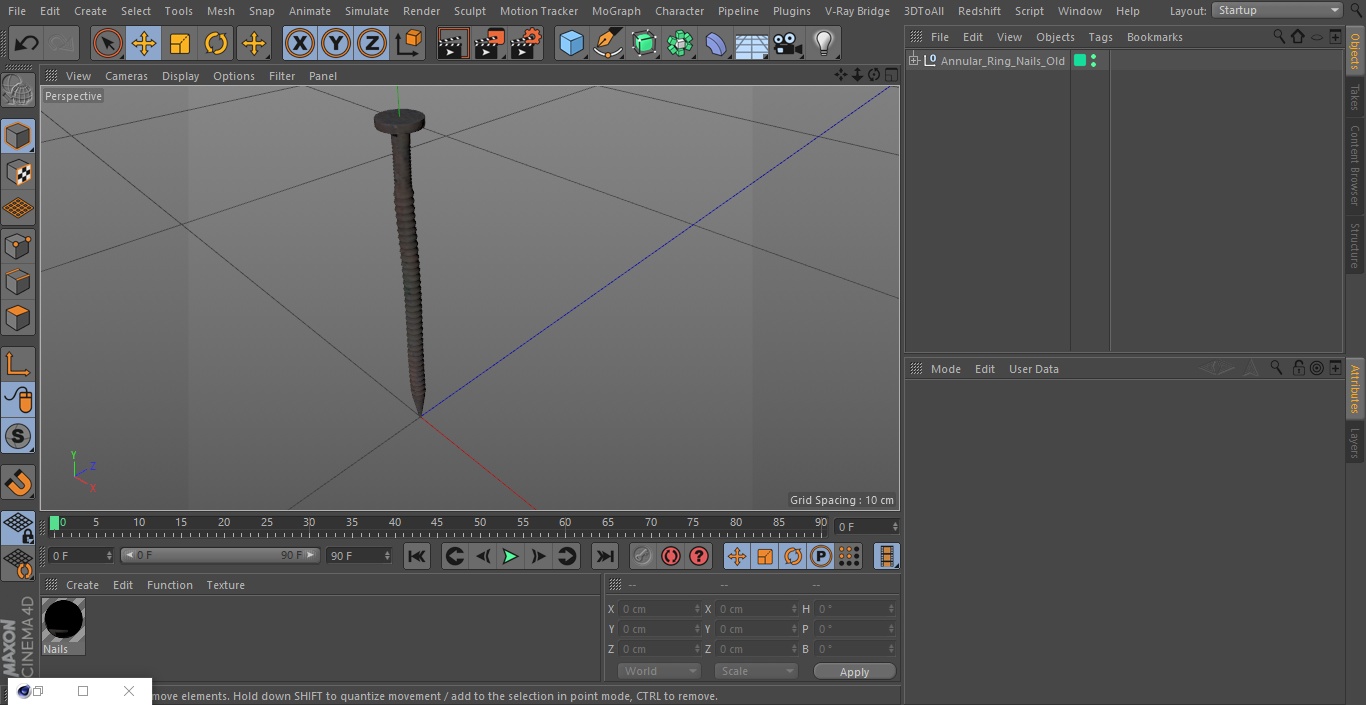
Task: Open Edit Render Settings icon
Action: coord(526,43)
